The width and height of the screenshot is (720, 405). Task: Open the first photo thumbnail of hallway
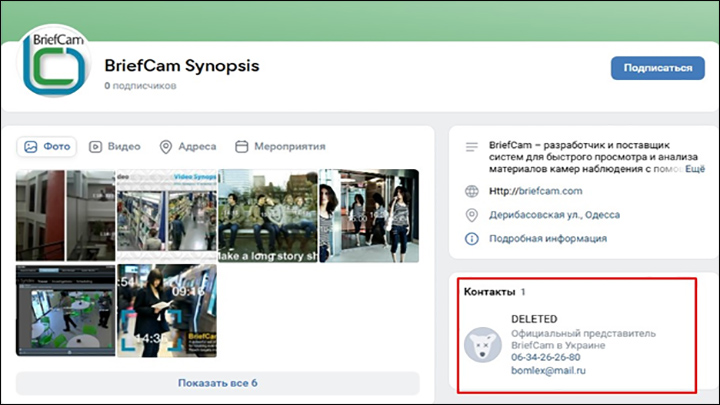click(66, 214)
